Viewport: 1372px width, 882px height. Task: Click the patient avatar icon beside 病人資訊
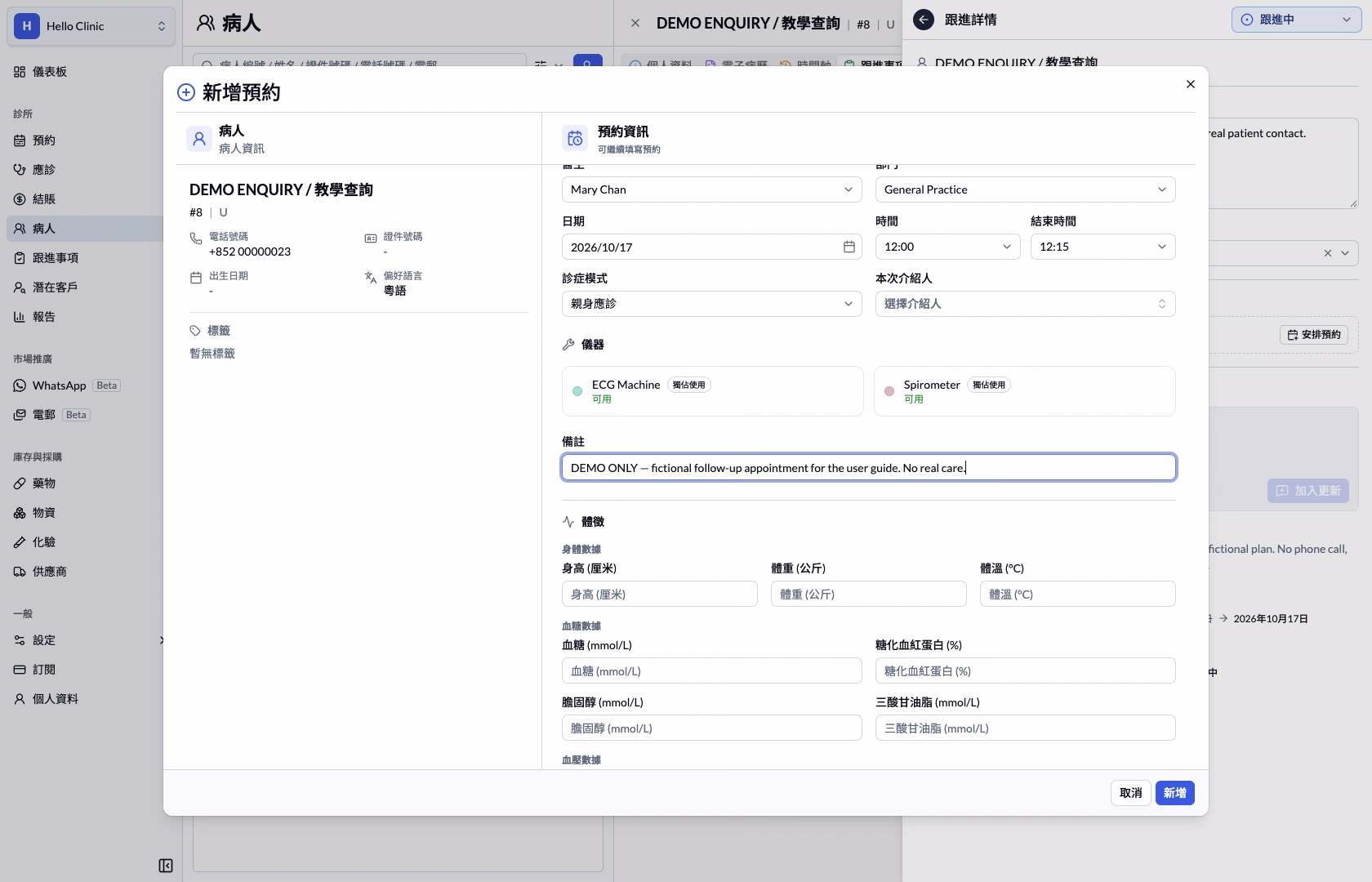pos(199,139)
